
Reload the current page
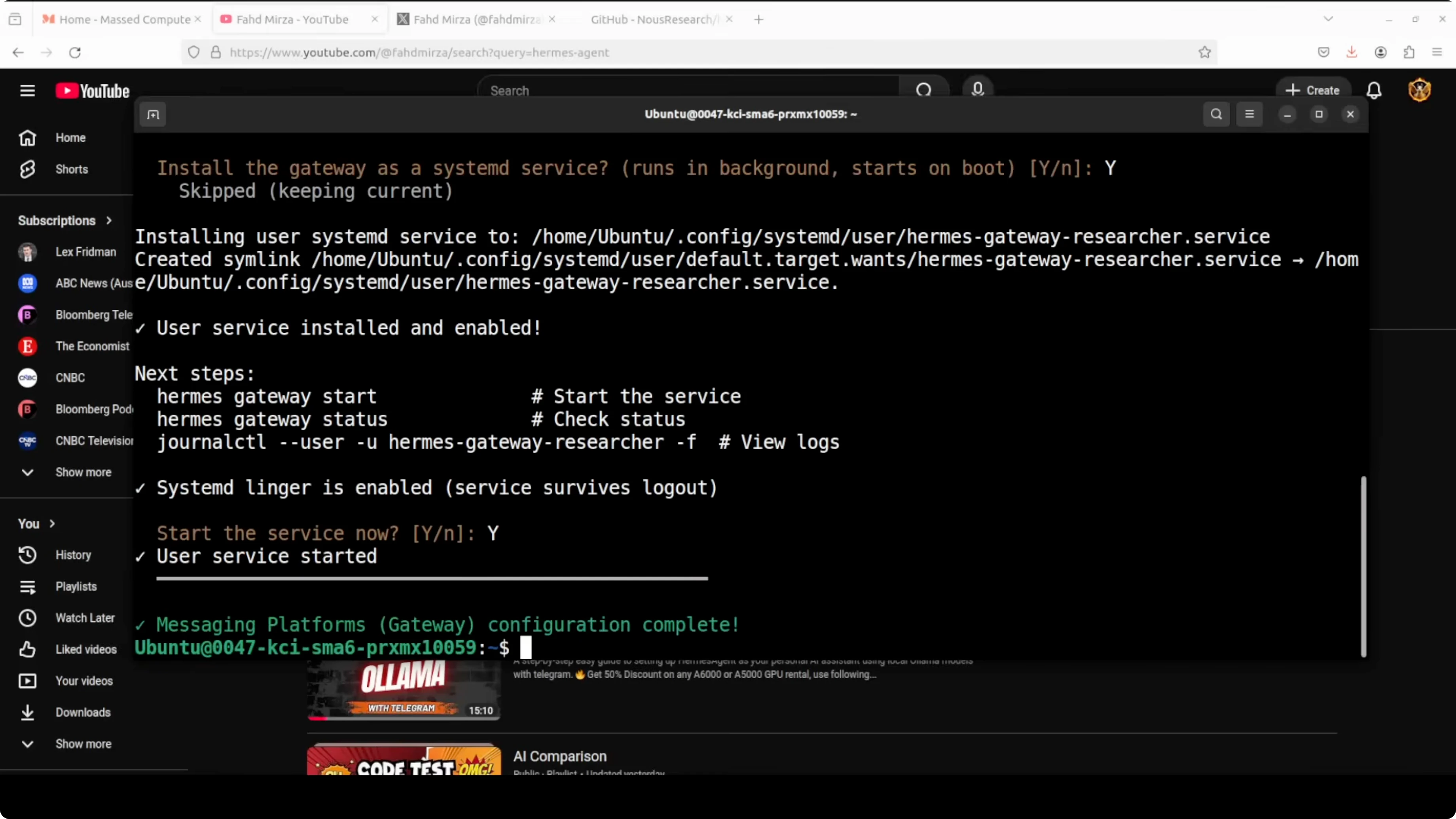tap(75, 52)
